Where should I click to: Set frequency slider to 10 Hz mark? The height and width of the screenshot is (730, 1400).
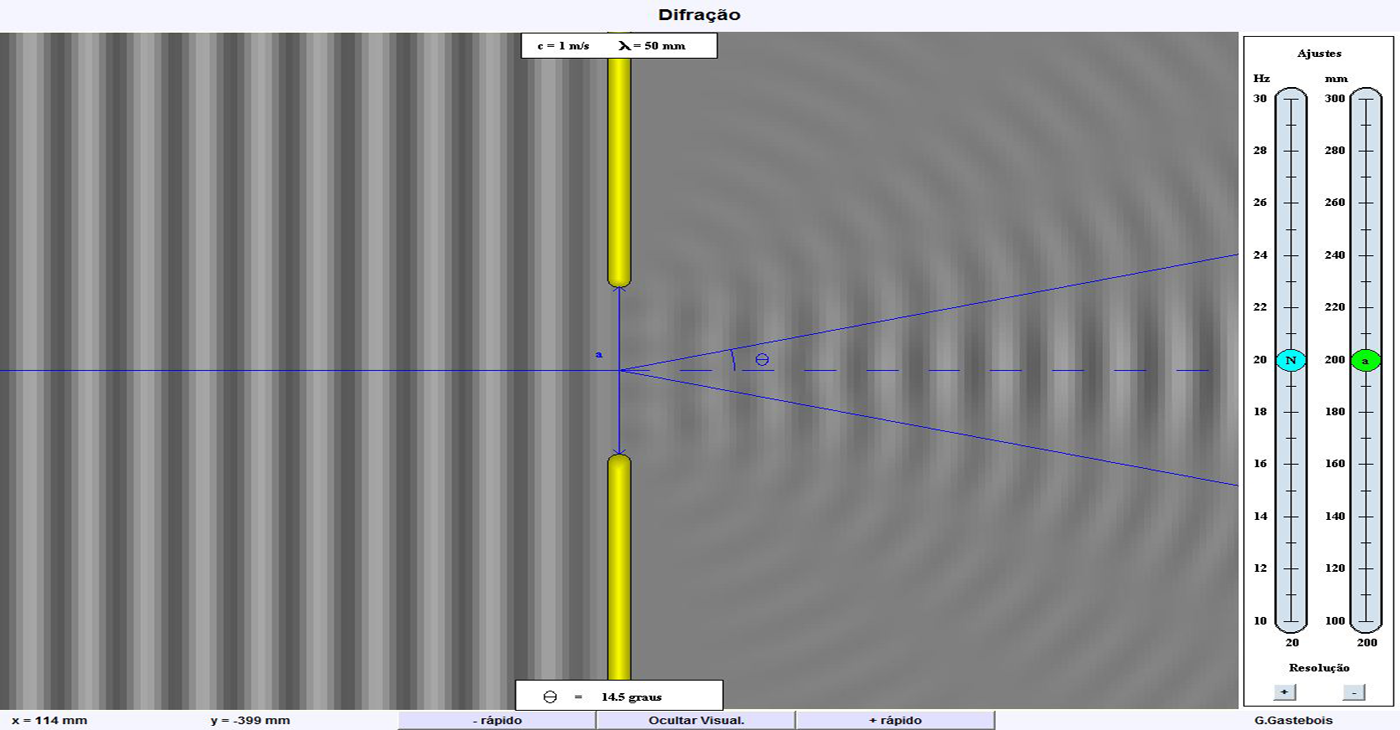pos(1291,621)
